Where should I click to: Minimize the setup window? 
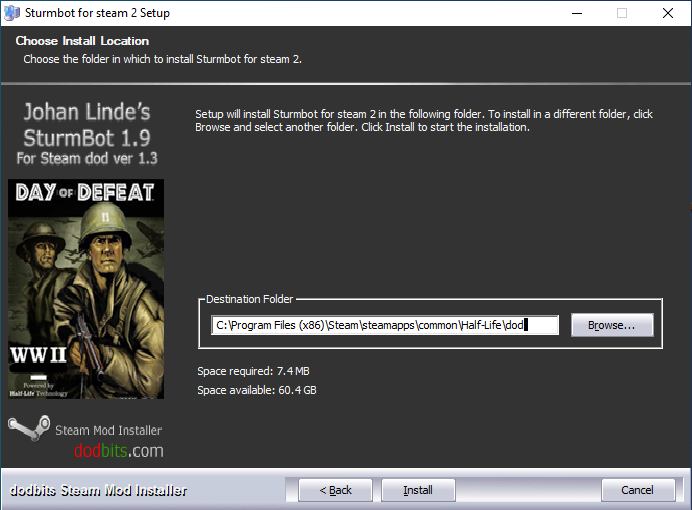(x=577, y=13)
